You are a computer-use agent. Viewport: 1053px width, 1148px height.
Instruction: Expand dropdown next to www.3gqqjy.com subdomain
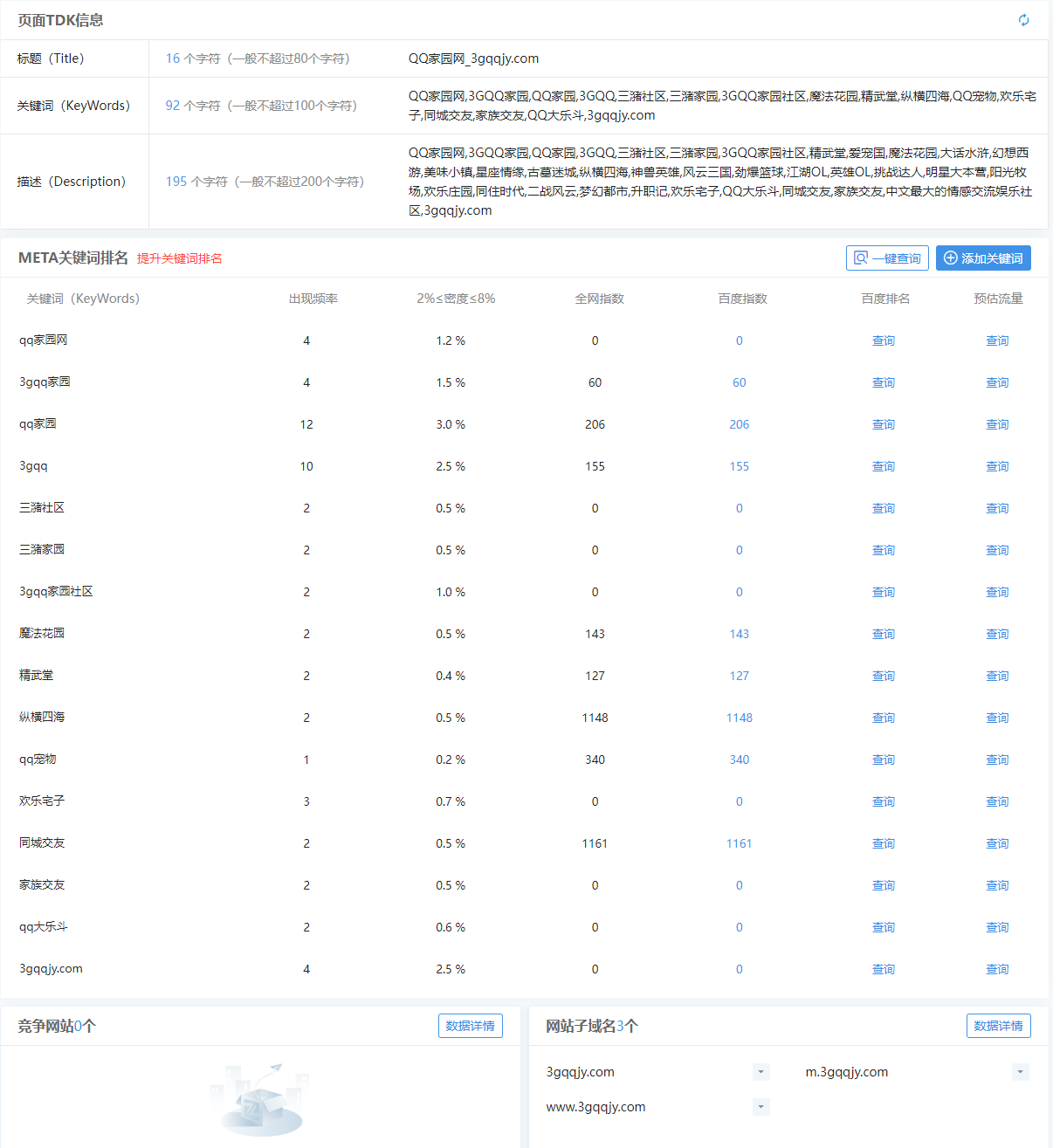pos(761,1107)
